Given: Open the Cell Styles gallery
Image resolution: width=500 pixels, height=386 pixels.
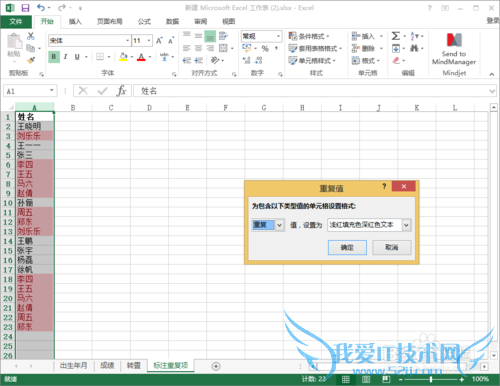Looking at the screenshot, I should (x=312, y=60).
